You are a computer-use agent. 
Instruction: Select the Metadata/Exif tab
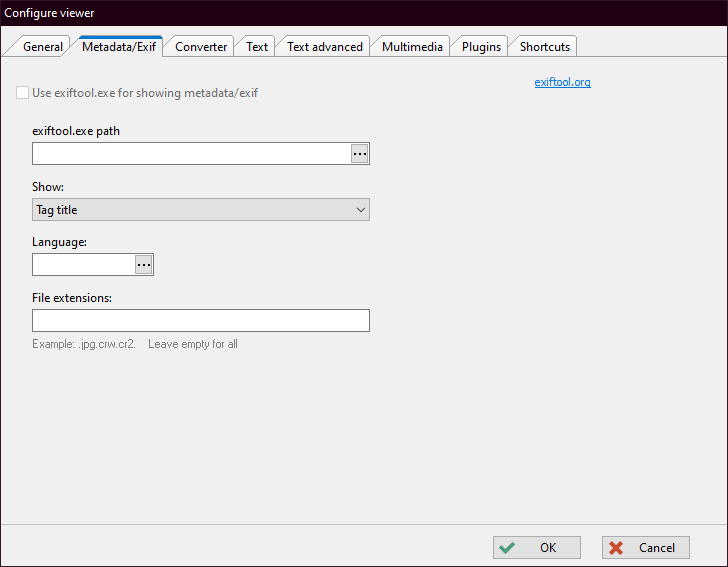click(x=119, y=47)
